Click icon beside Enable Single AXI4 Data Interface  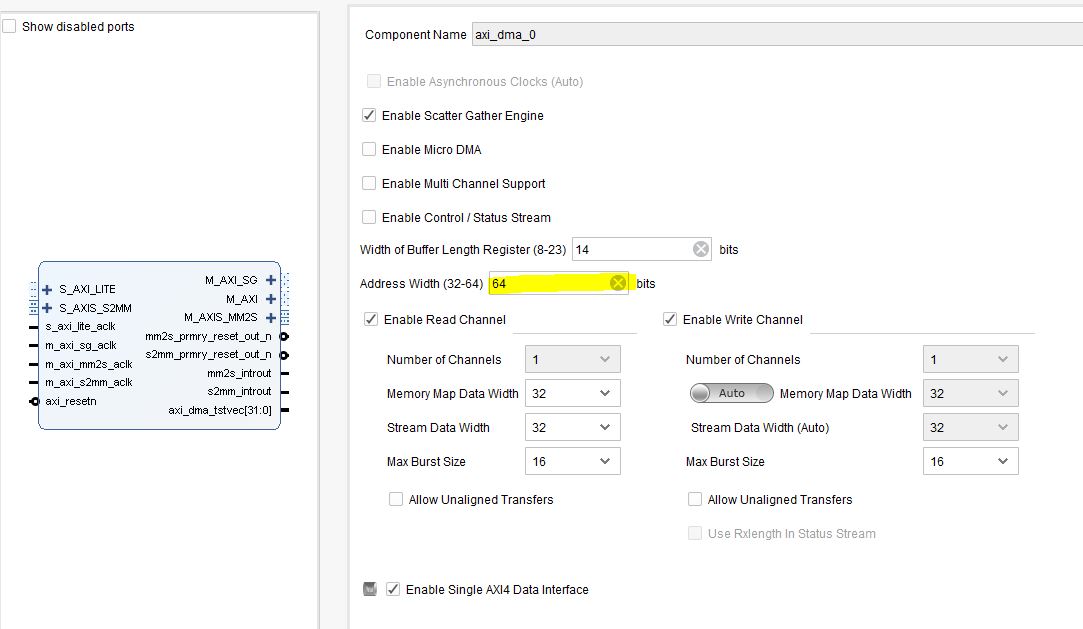368,589
